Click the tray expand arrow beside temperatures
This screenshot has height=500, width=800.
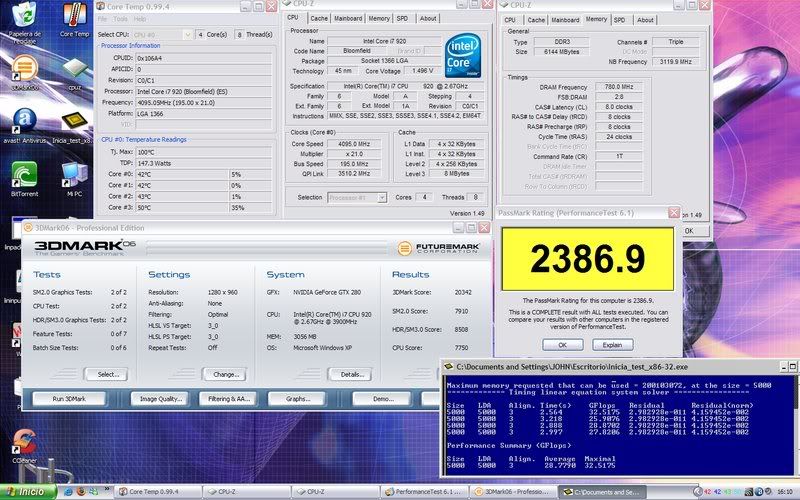(697, 492)
